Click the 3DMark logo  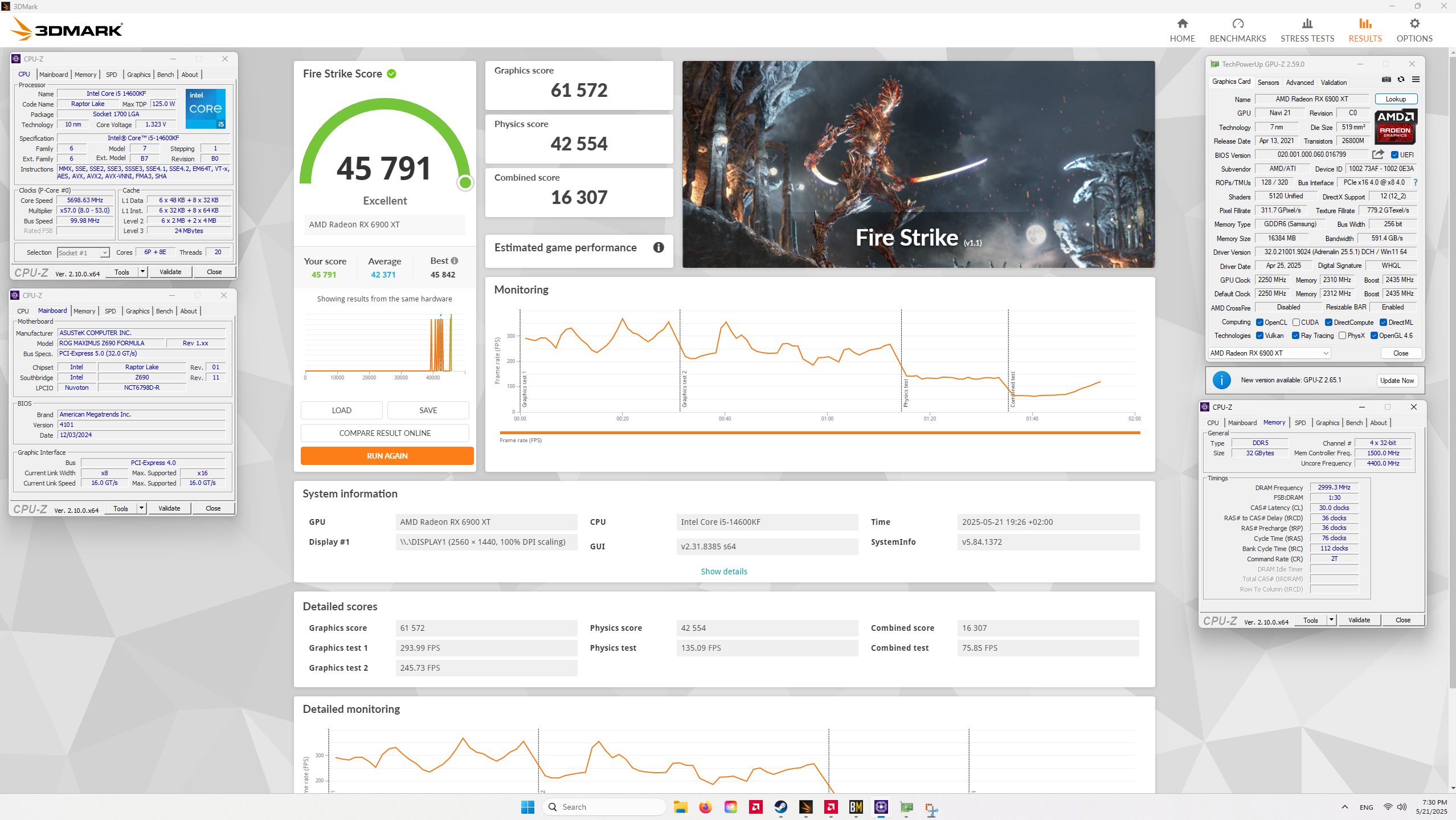(x=67, y=29)
